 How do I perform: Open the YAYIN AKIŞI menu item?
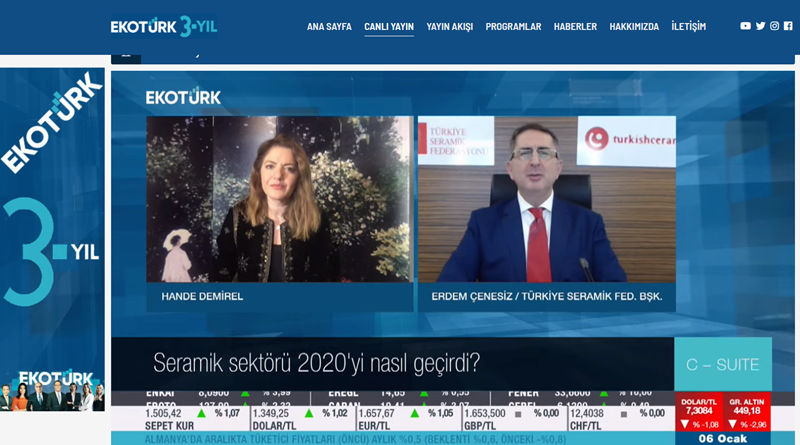(x=449, y=27)
